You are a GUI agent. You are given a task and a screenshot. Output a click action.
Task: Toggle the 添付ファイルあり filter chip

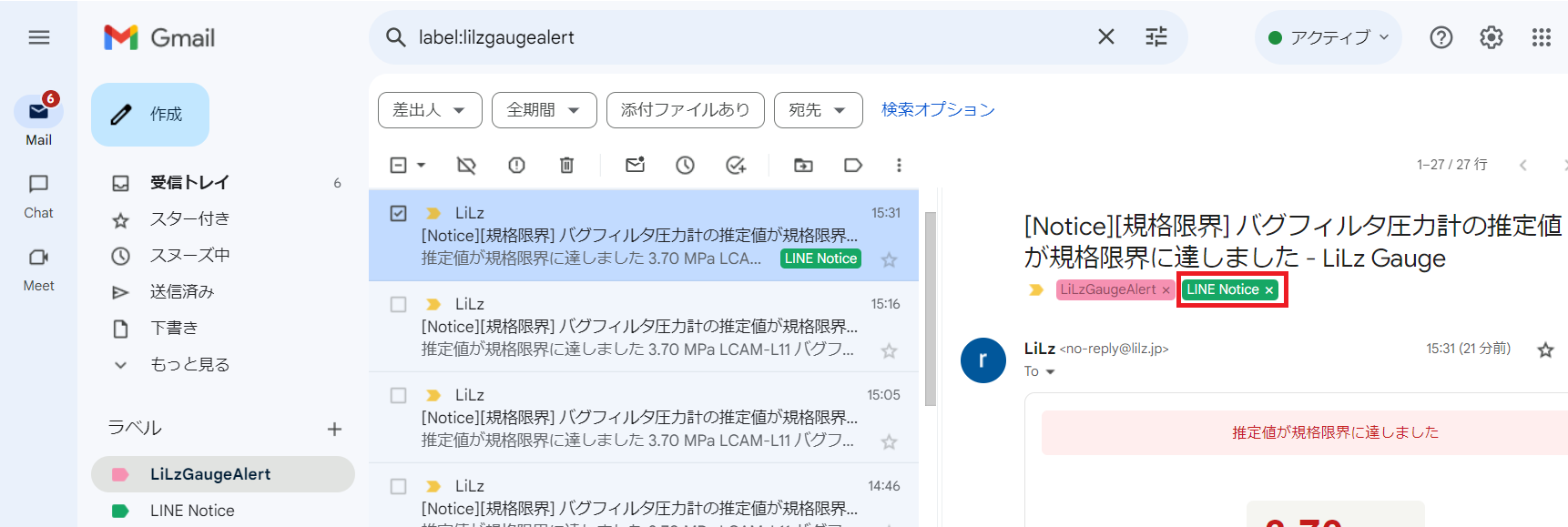point(686,110)
